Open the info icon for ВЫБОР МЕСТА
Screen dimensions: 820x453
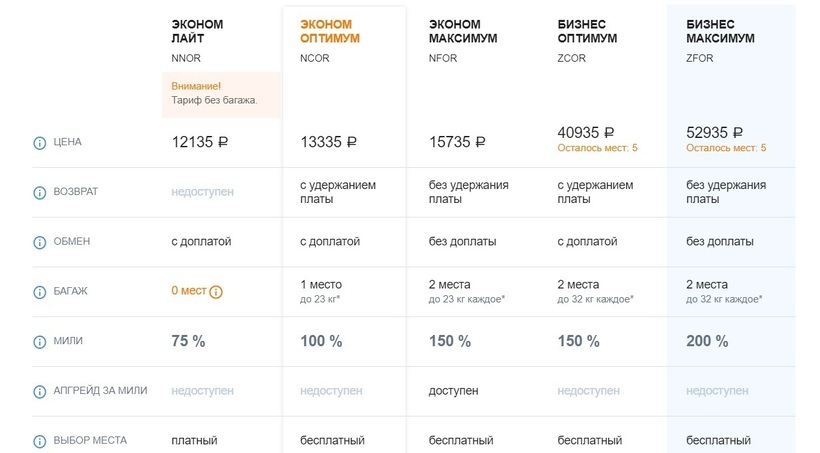coord(40,441)
